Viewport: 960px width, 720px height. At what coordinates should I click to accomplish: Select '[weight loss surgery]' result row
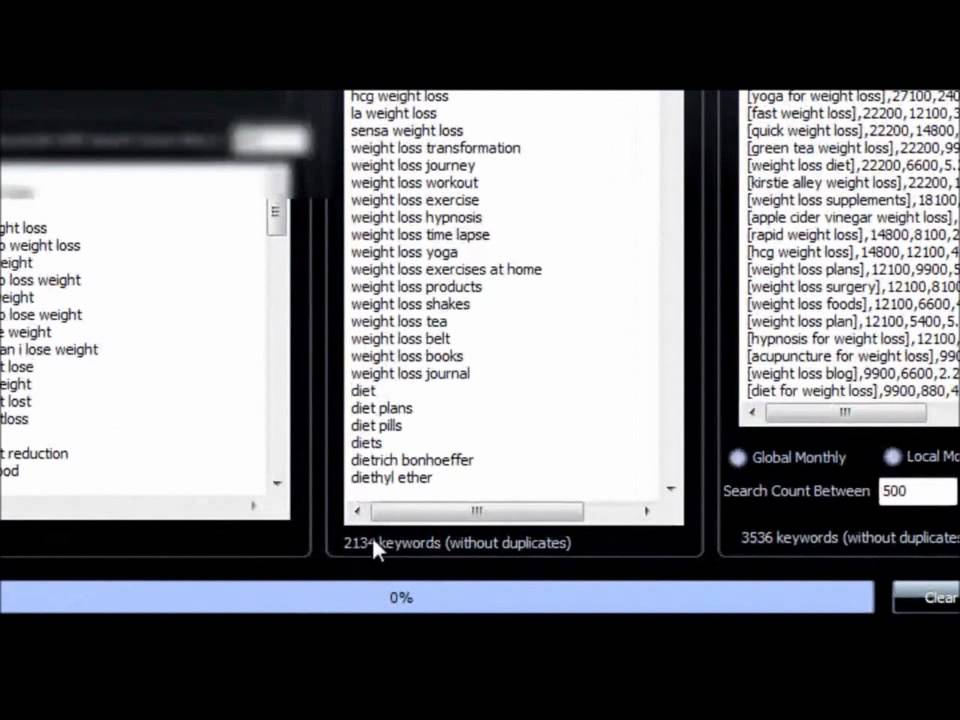coord(853,287)
